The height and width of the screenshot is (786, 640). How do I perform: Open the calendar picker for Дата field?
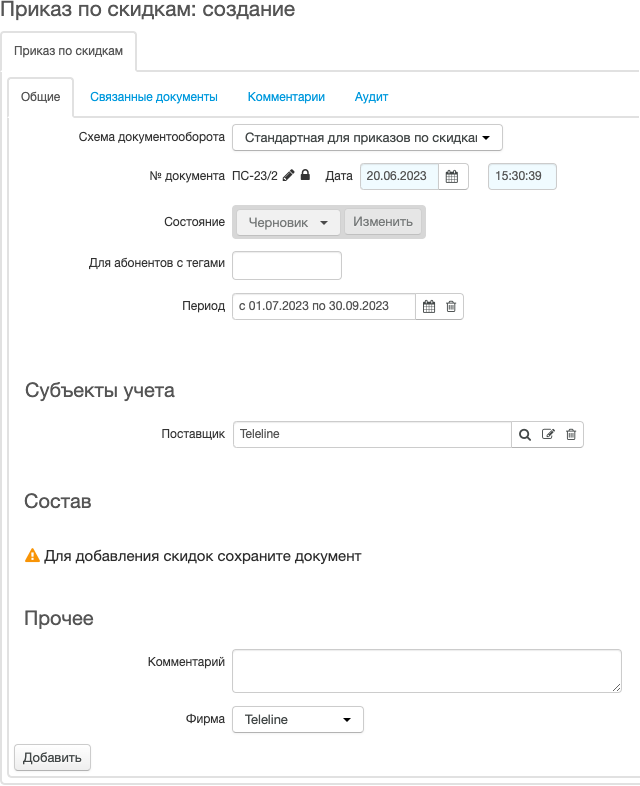[x=452, y=176]
